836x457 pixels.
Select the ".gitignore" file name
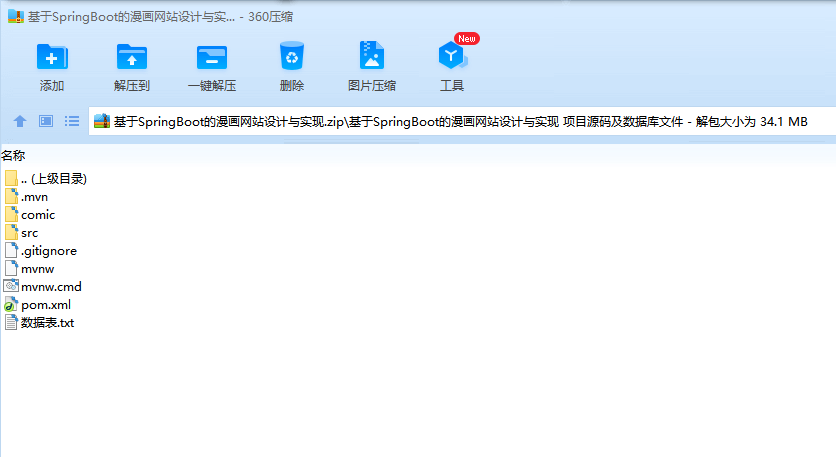pyautogui.click(x=49, y=251)
